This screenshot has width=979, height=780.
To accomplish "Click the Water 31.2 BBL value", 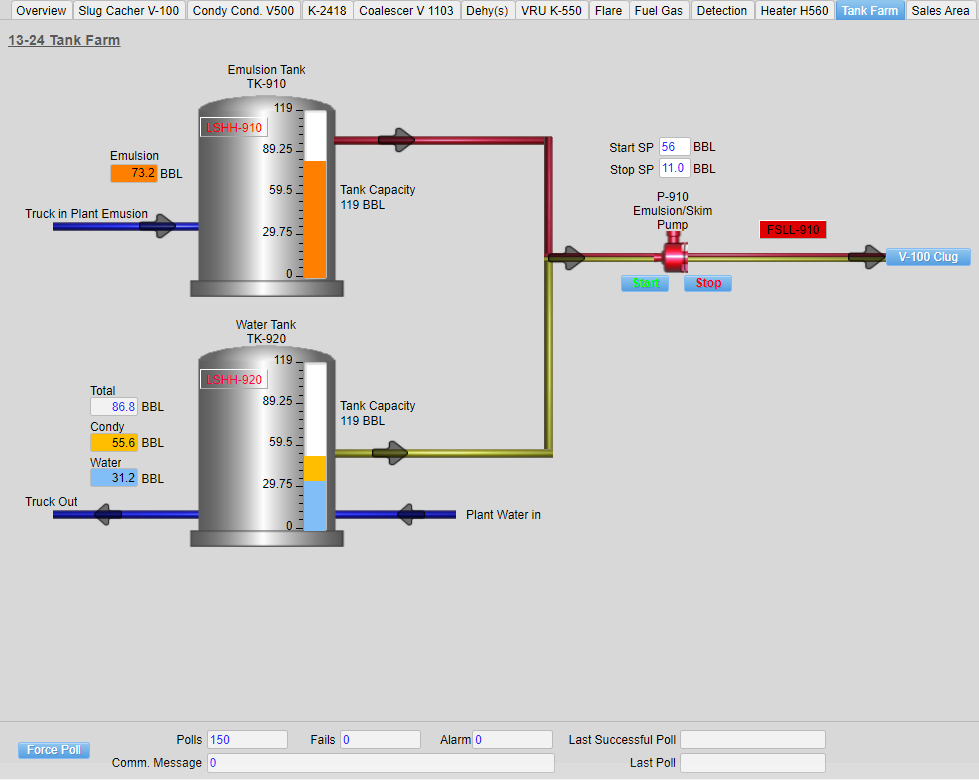I will (x=114, y=478).
